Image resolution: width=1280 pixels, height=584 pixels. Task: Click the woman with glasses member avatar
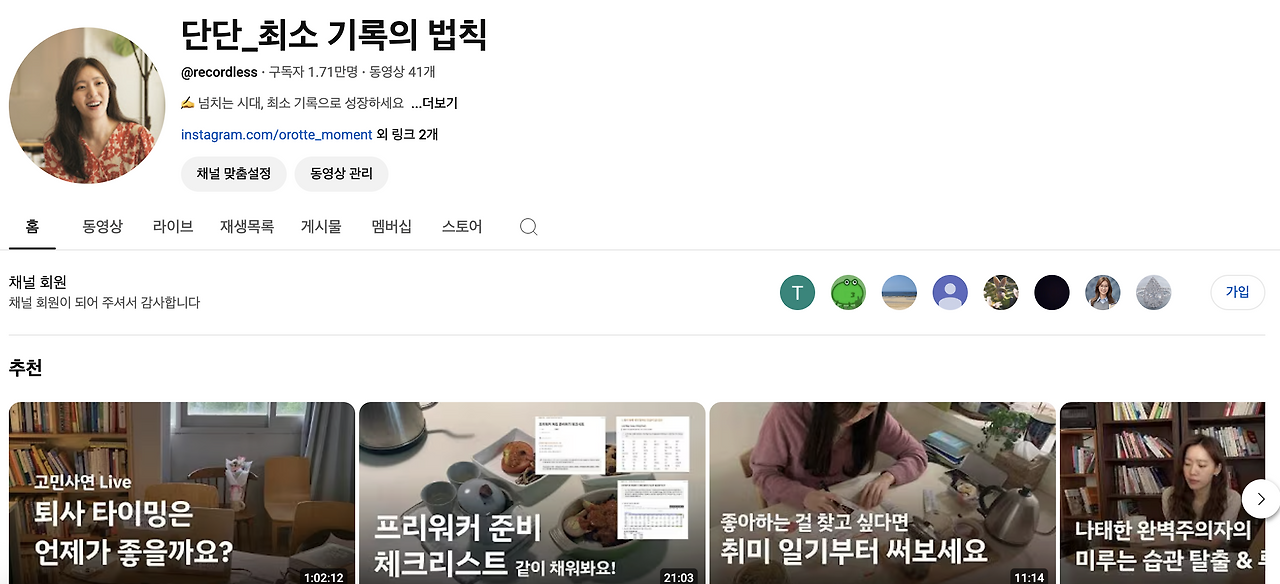pos(1103,293)
